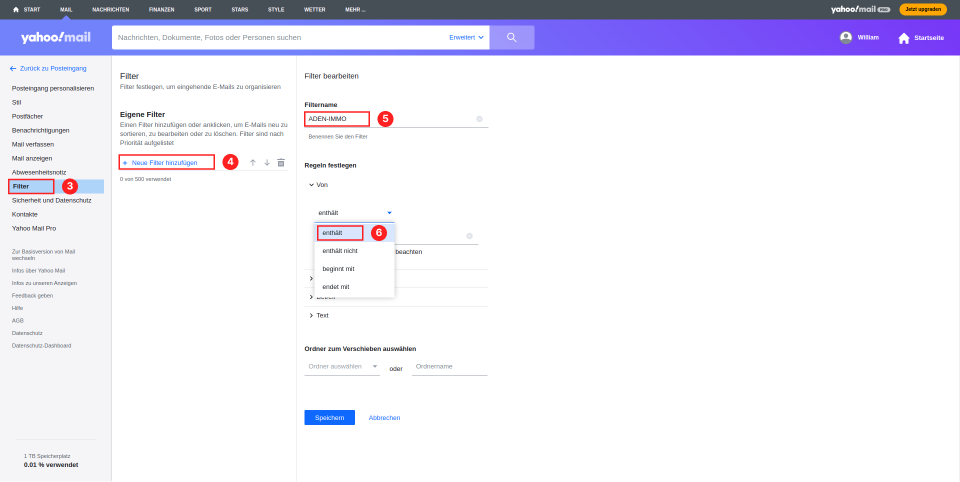This screenshot has width=960, height=482.
Task: Click the START home icon
Action: click(16, 10)
